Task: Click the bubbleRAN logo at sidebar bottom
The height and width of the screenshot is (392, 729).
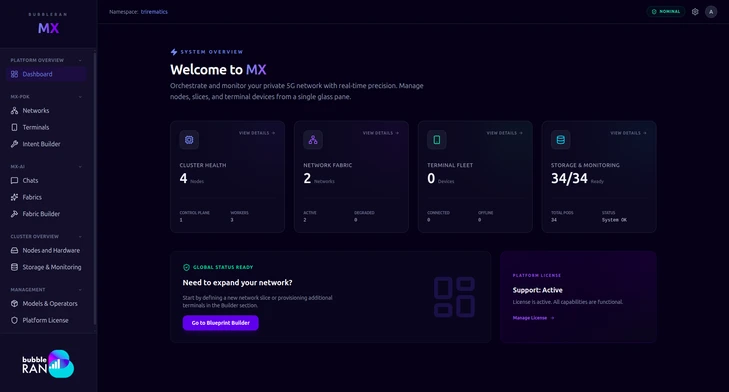Action: click(48, 364)
